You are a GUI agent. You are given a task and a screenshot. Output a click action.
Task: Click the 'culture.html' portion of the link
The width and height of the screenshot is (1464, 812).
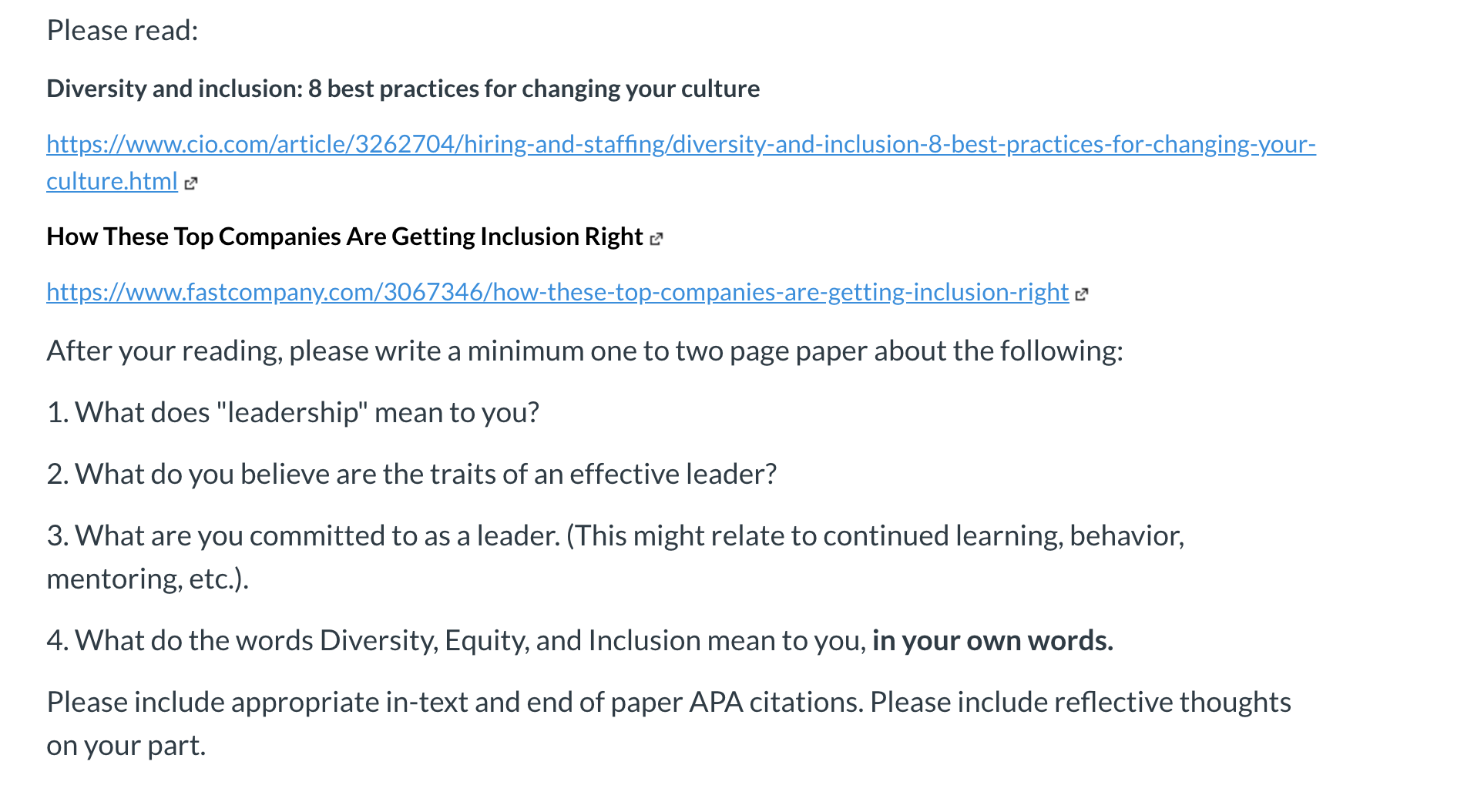coord(112,181)
